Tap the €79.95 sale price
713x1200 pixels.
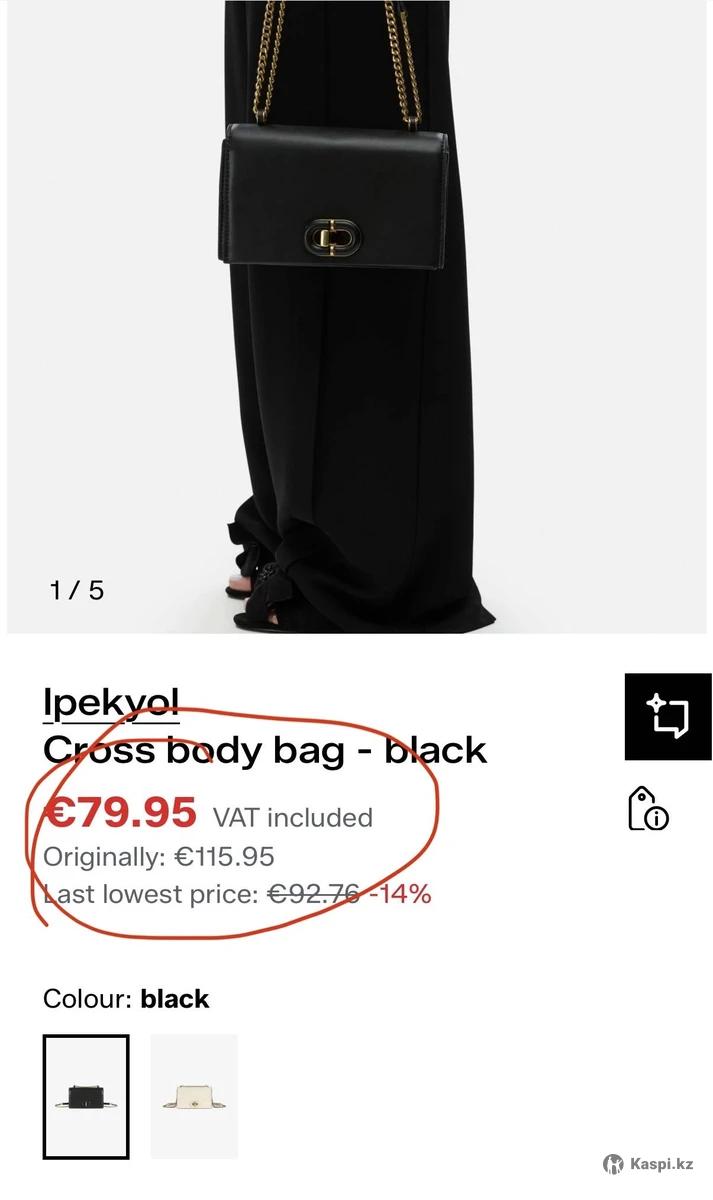click(x=120, y=813)
